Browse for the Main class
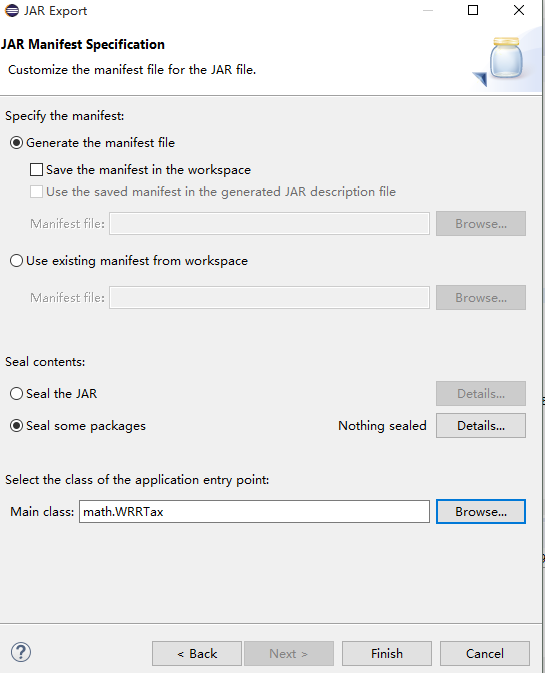Viewport: 545px width, 673px height. pyautogui.click(x=481, y=511)
